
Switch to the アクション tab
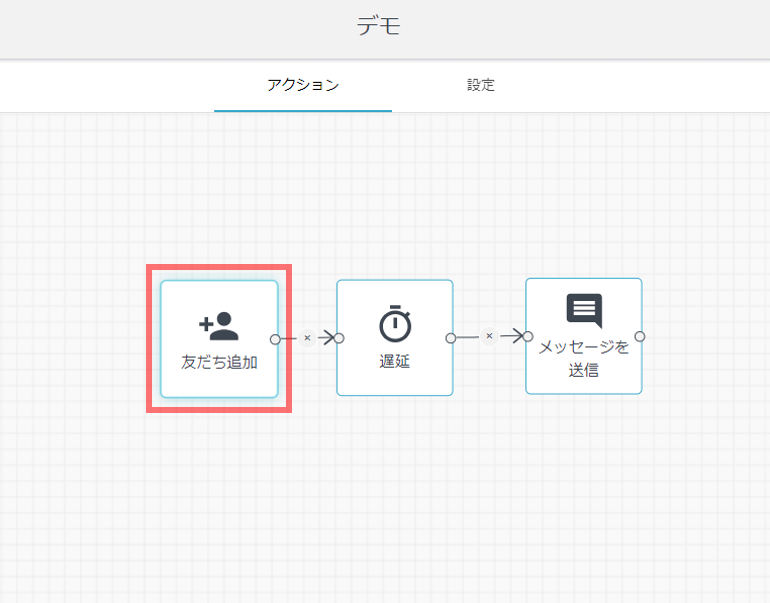(x=303, y=85)
